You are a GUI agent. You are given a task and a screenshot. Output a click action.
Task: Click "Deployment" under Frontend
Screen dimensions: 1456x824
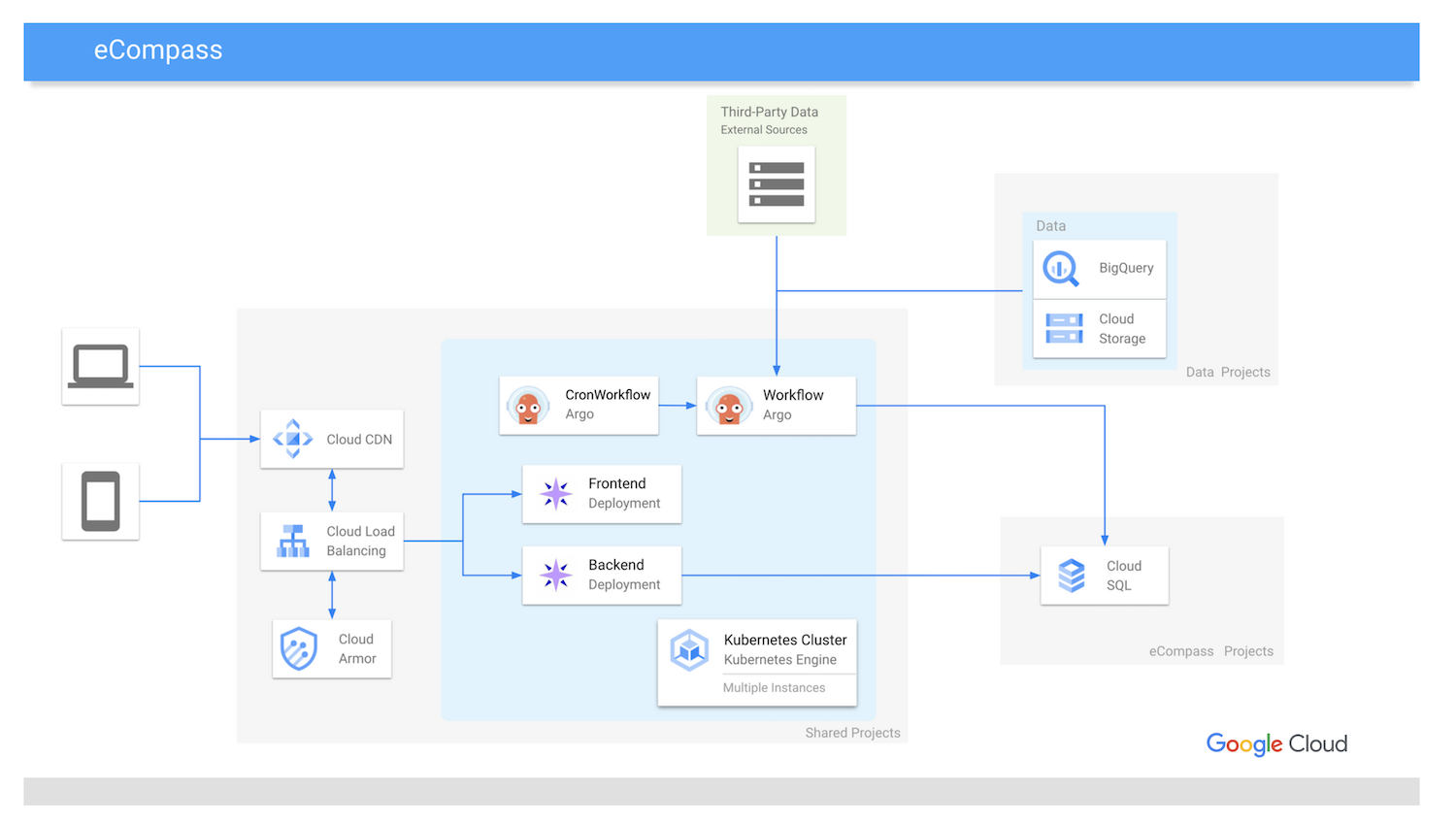(624, 504)
